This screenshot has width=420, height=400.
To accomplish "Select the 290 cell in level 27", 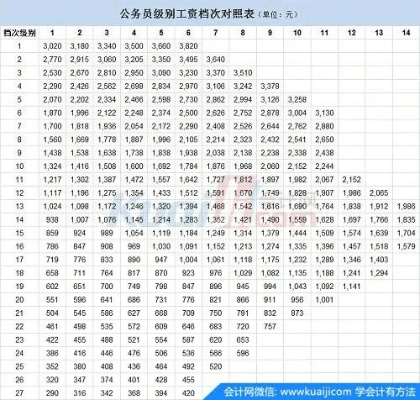I will [52, 393].
